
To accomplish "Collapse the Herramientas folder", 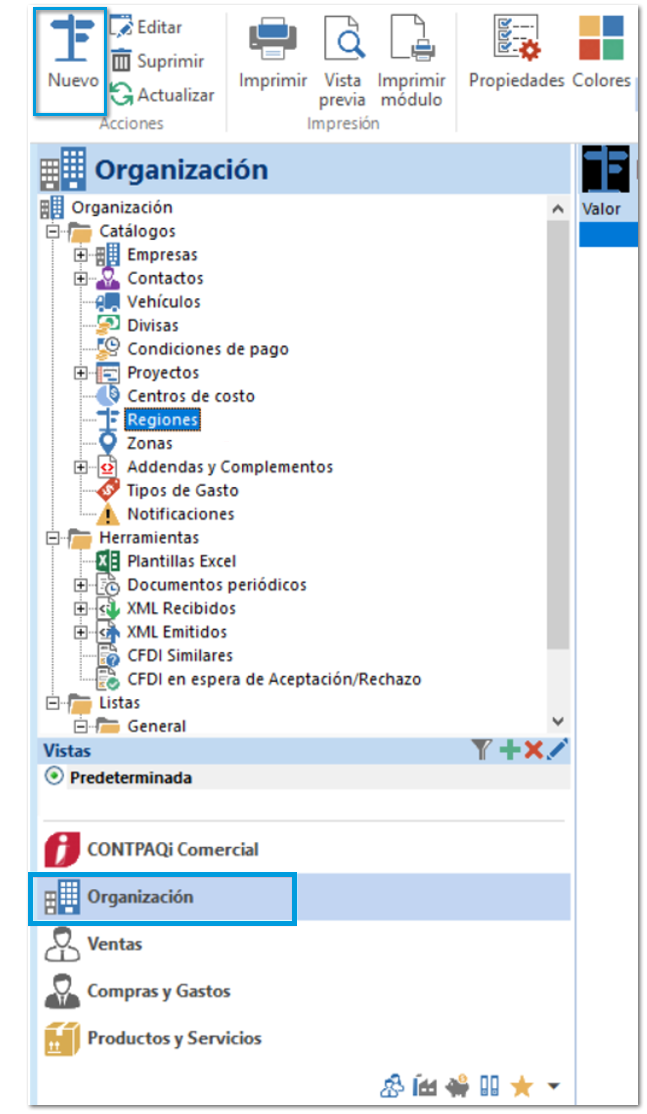I will 53,538.
